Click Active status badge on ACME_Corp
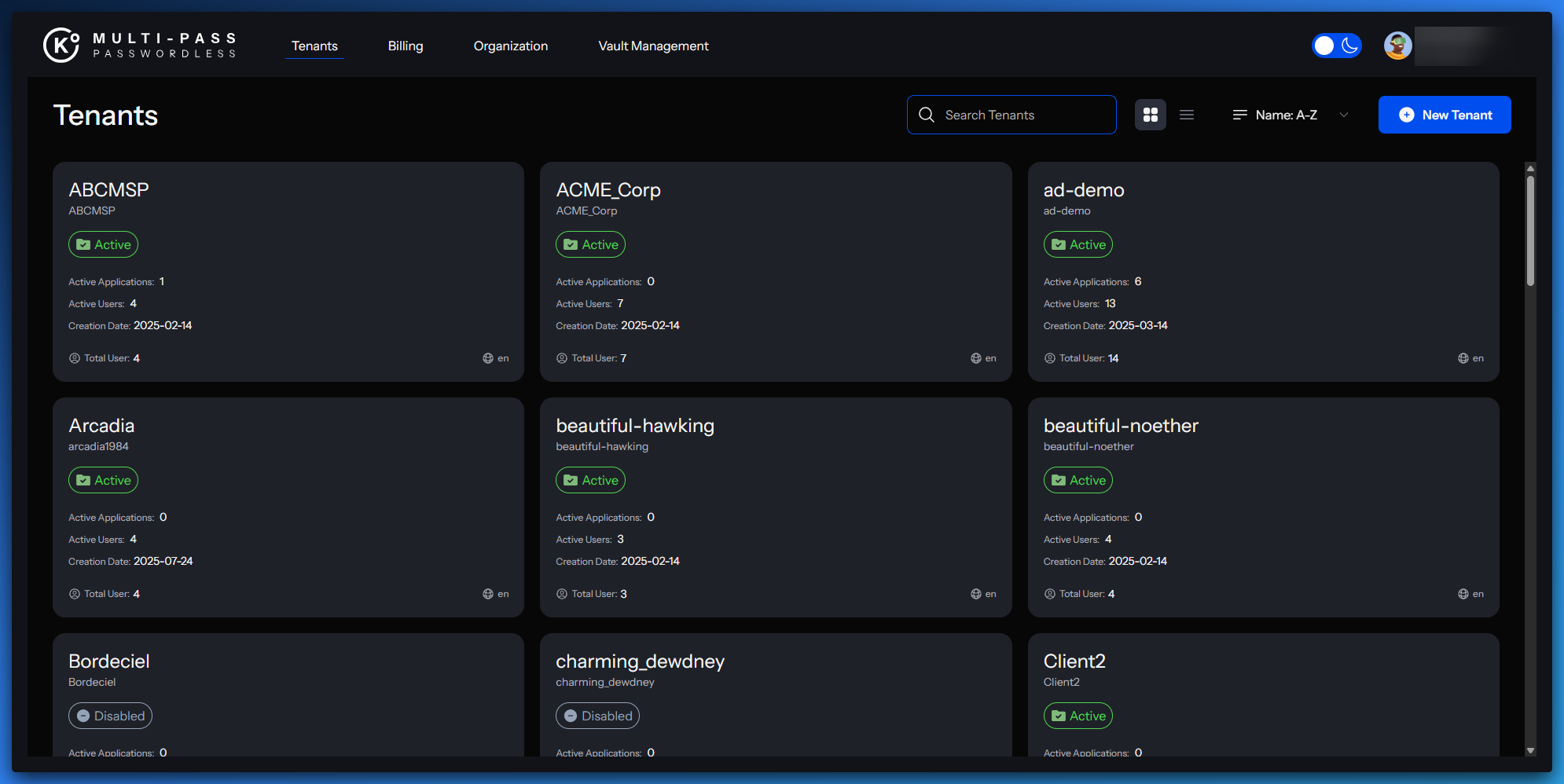 click(x=590, y=244)
